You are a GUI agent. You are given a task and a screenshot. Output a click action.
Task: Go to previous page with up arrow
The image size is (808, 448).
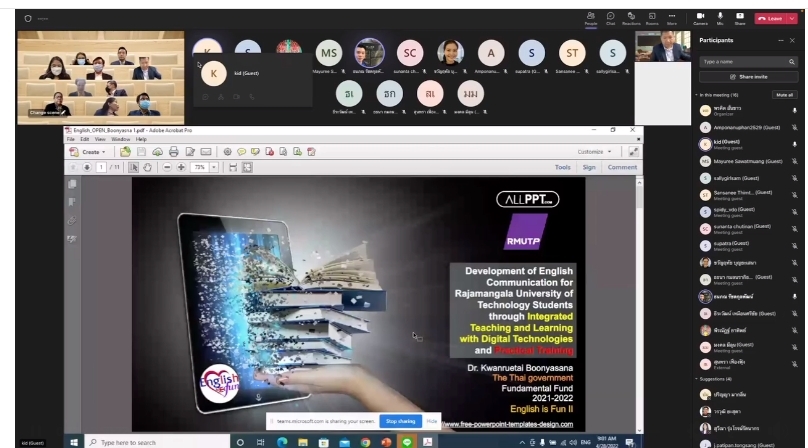[73, 168]
